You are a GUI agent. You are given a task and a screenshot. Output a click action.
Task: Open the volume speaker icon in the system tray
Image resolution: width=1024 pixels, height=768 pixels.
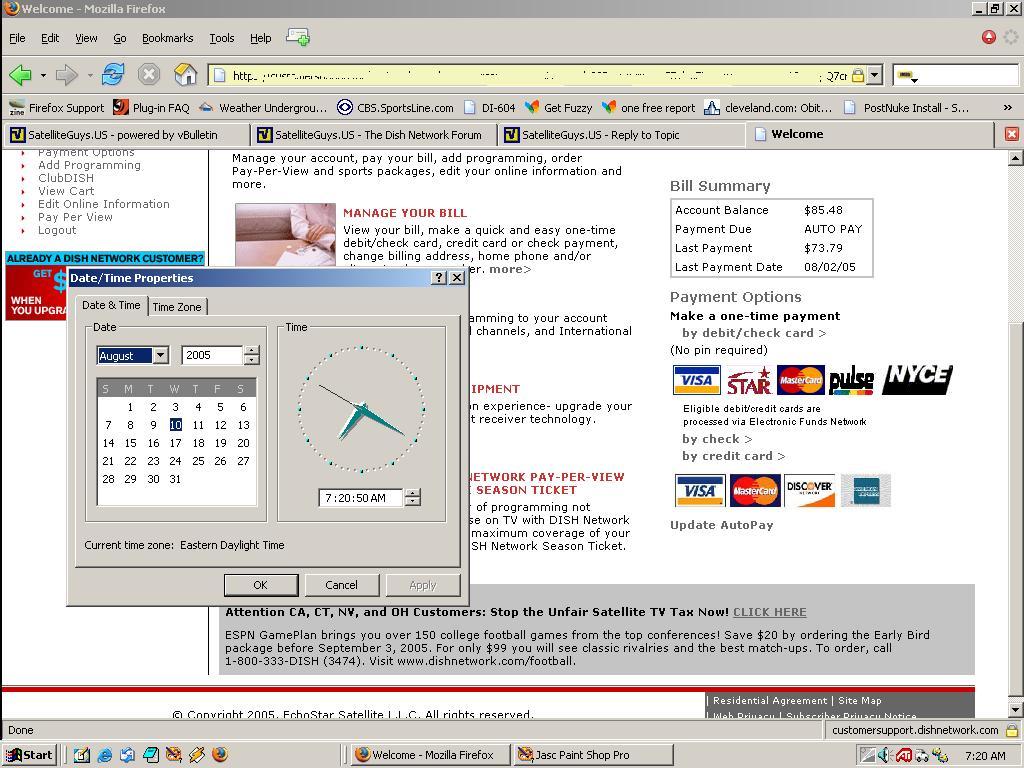pyautogui.click(x=885, y=755)
